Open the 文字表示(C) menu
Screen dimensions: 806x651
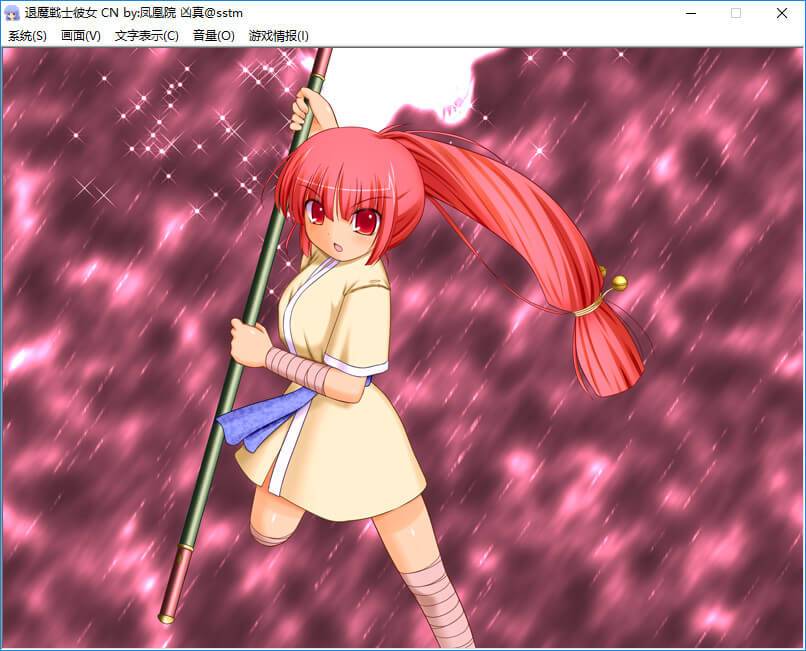click(x=147, y=36)
